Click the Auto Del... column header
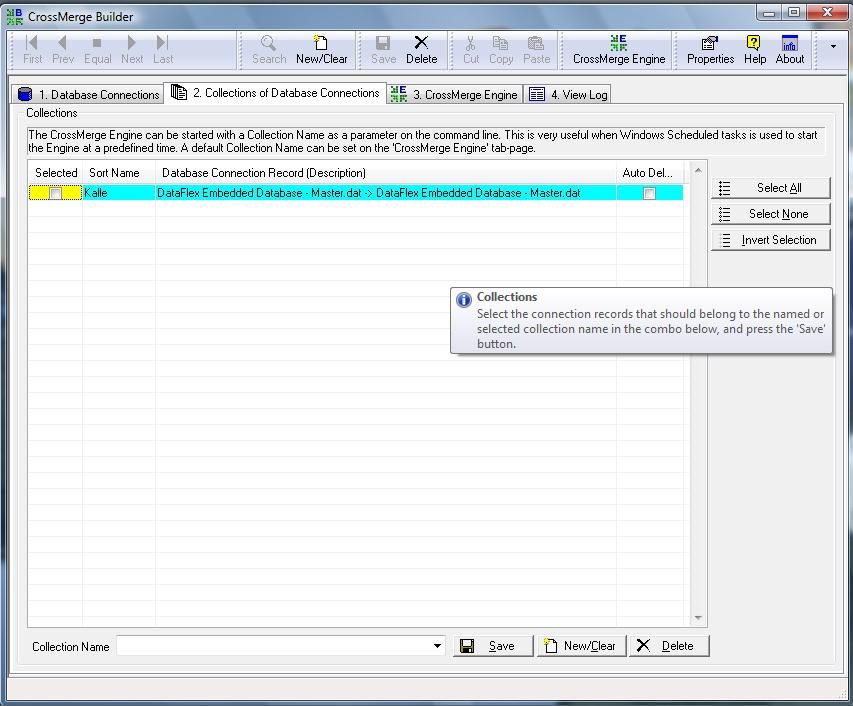The height and width of the screenshot is (706, 853). (650, 173)
